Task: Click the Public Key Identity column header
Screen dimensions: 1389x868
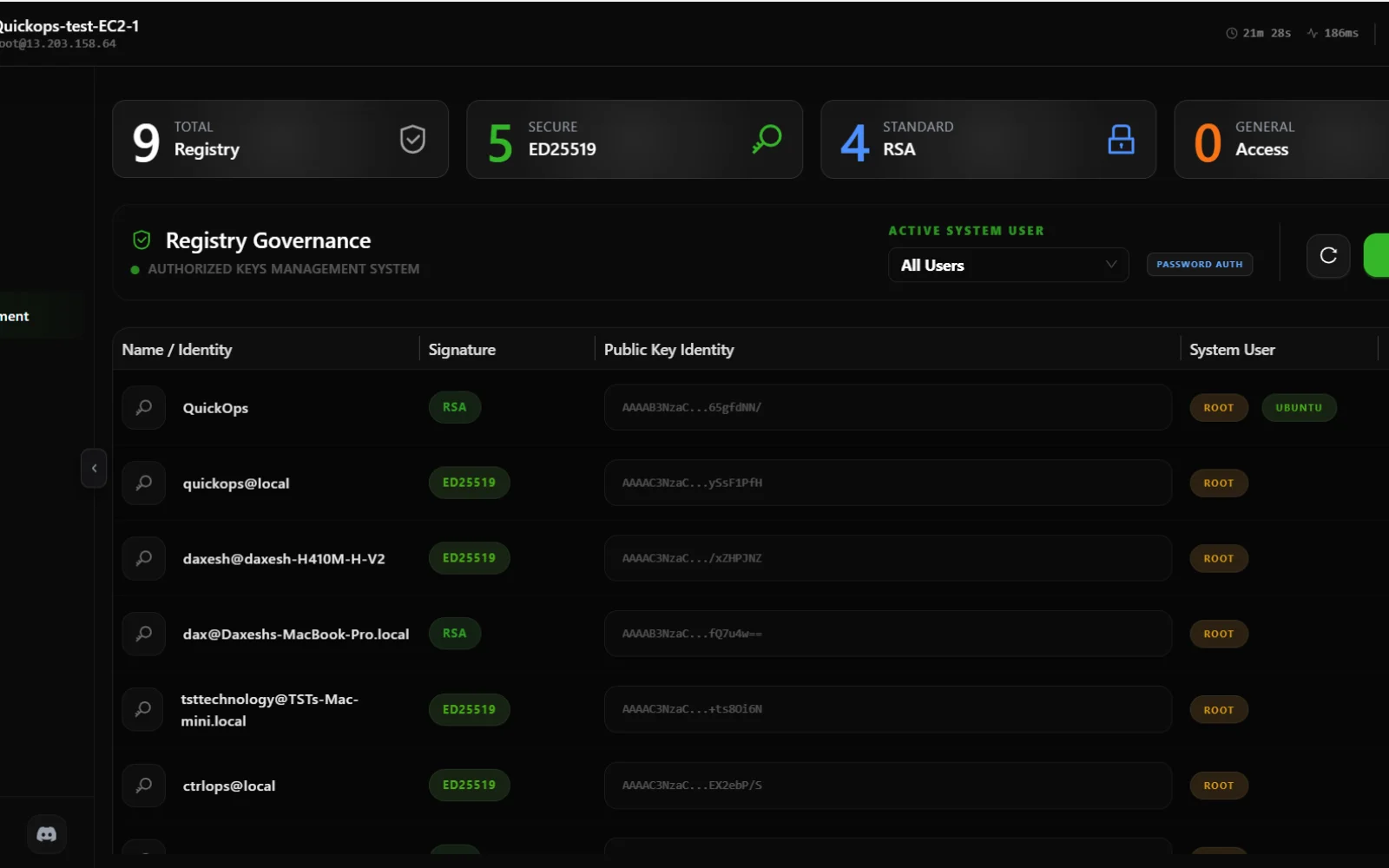Action: (668, 350)
